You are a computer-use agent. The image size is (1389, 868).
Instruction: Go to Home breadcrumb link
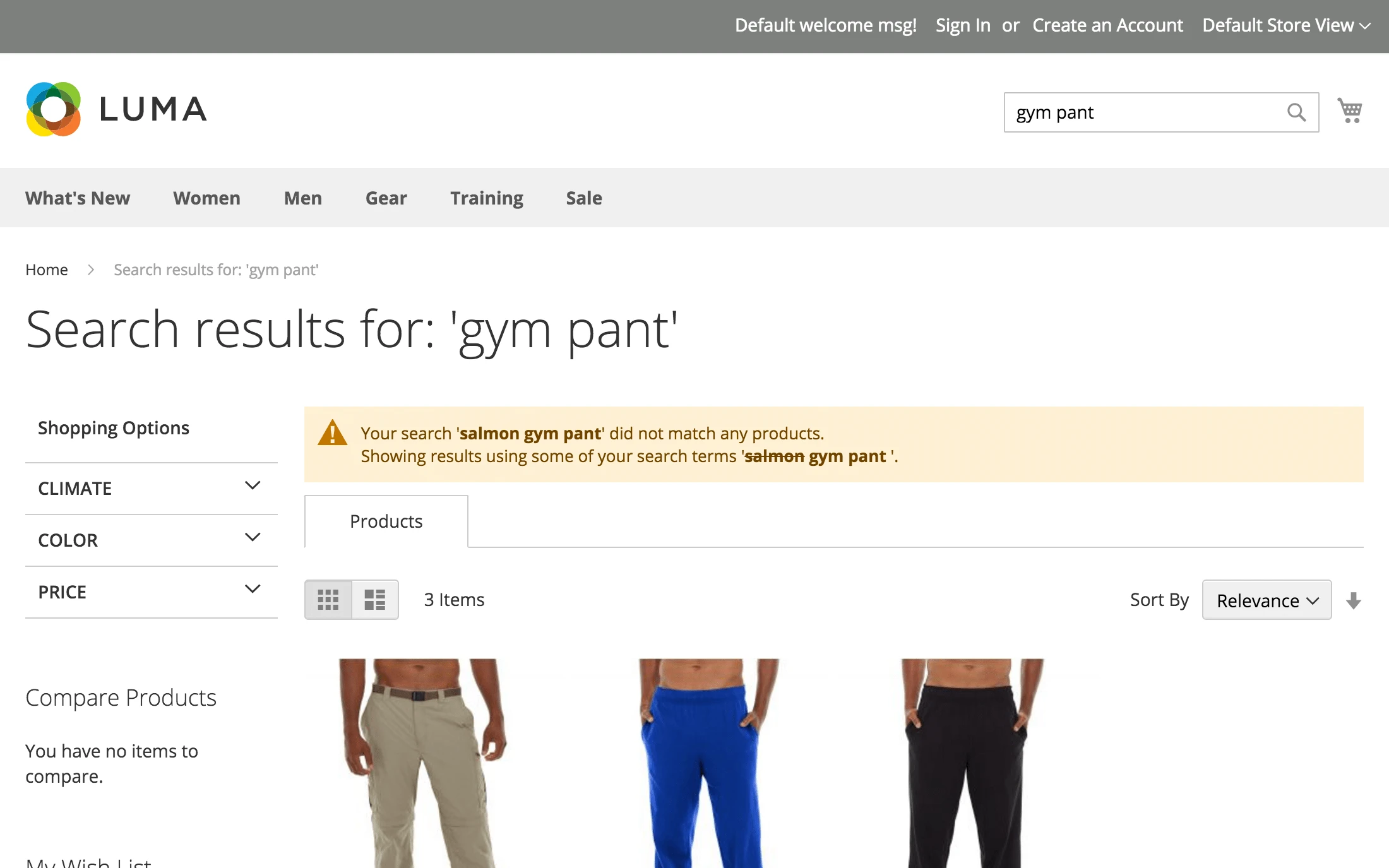tap(46, 270)
